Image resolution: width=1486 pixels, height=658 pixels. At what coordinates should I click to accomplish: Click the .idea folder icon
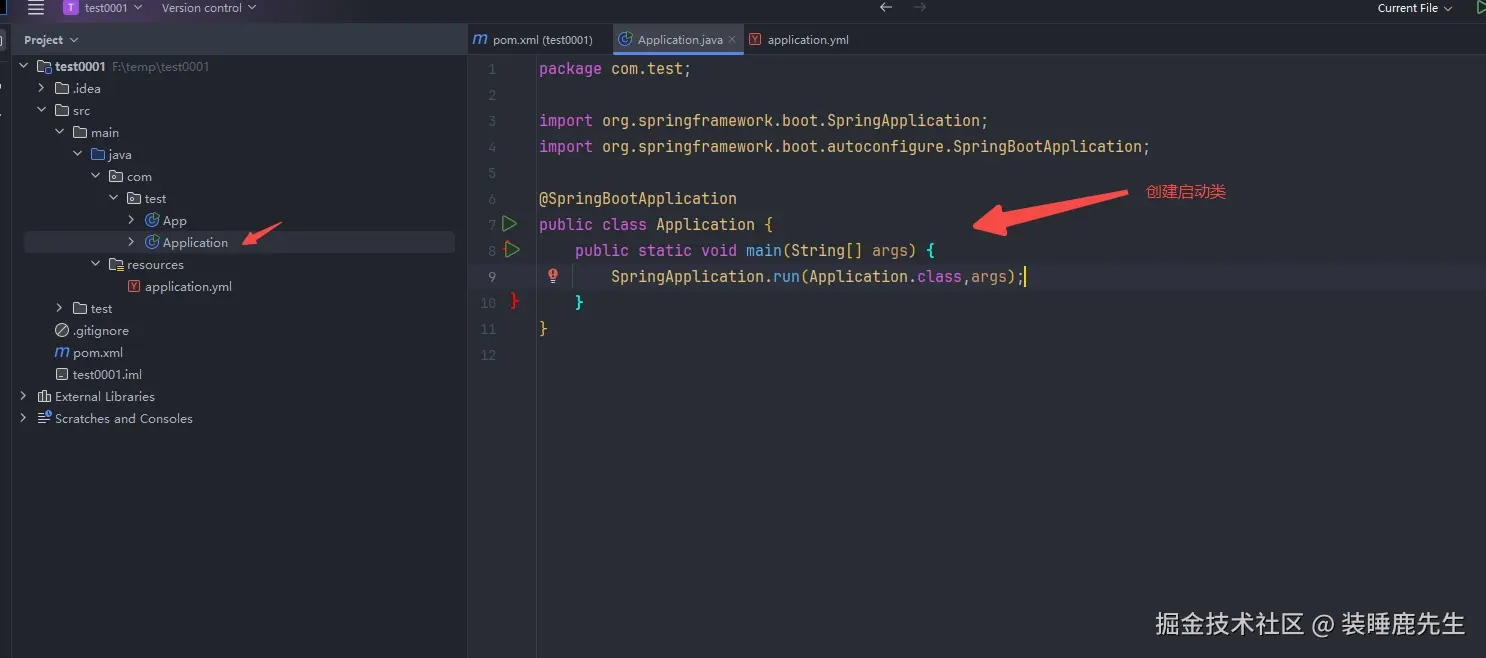coord(62,89)
